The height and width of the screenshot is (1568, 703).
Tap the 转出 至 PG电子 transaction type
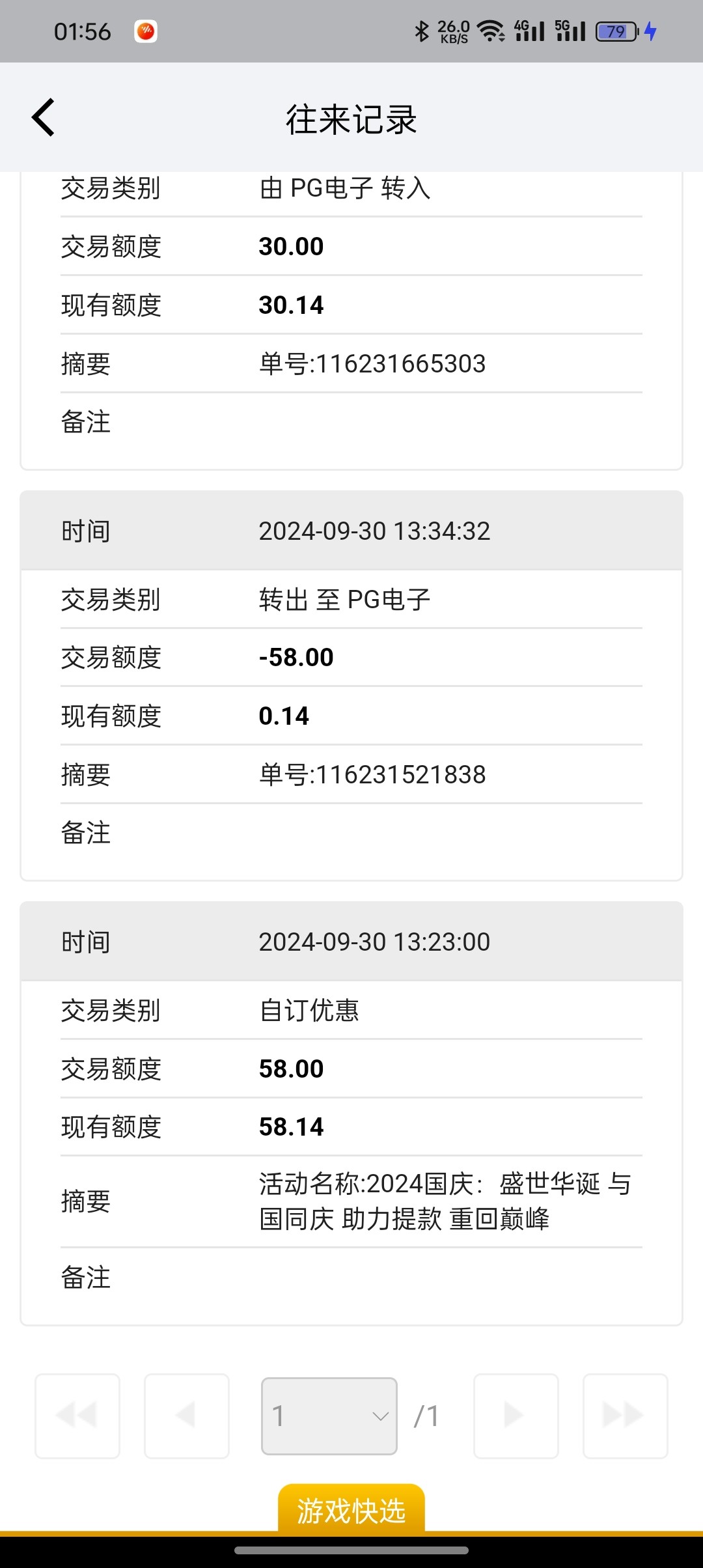[x=344, y=600]
